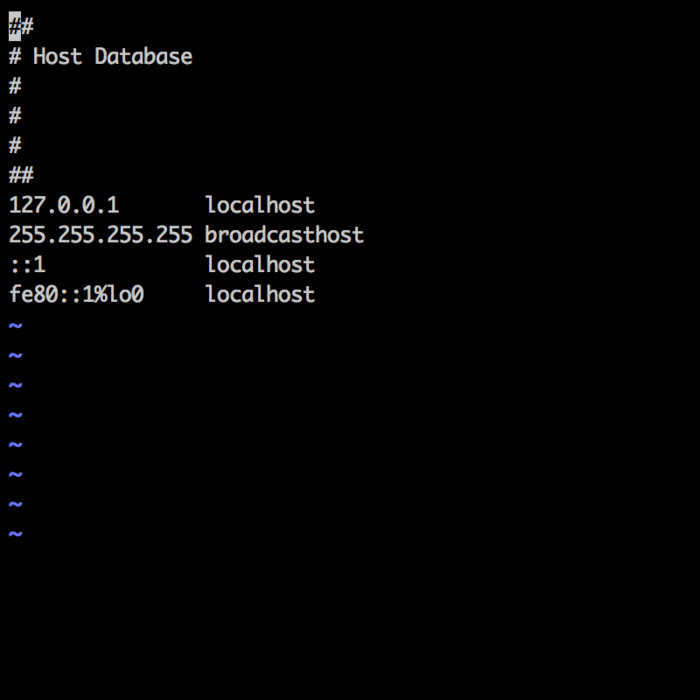Click the first tilde empty-line marker

coord(15,325)
